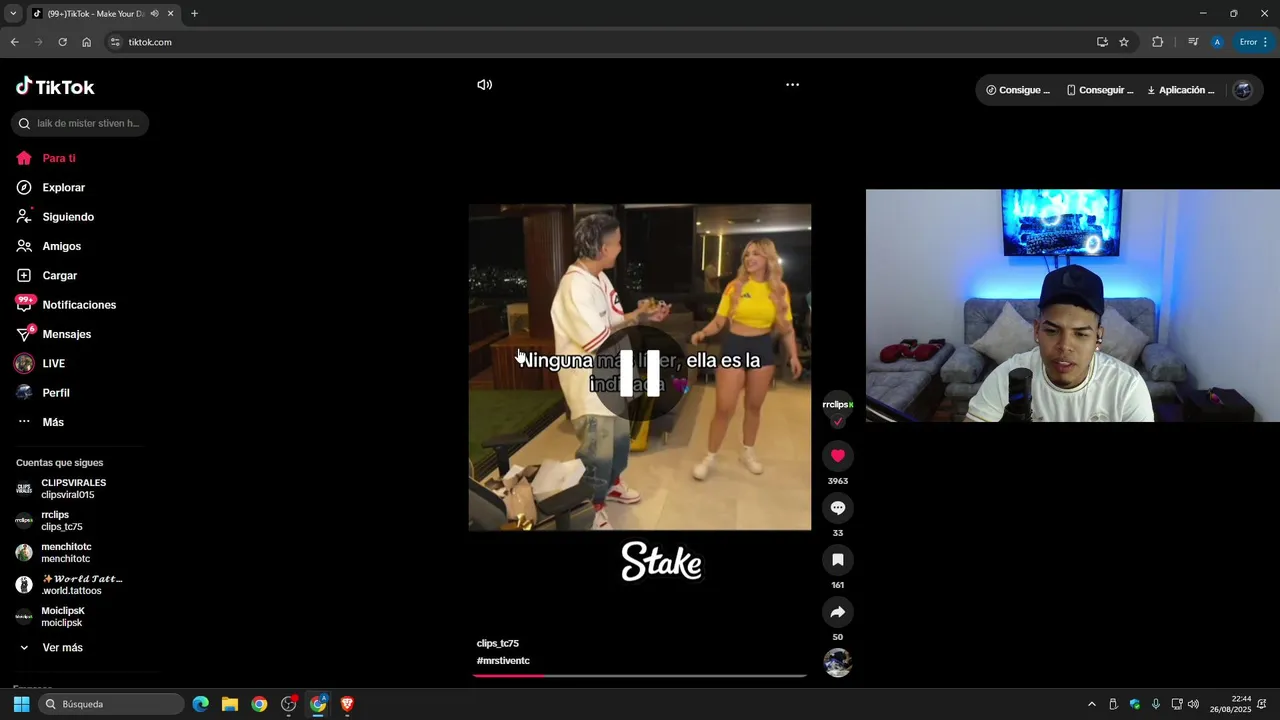
Task: Like the video with heart icon
Action: [x=838, y=456]
